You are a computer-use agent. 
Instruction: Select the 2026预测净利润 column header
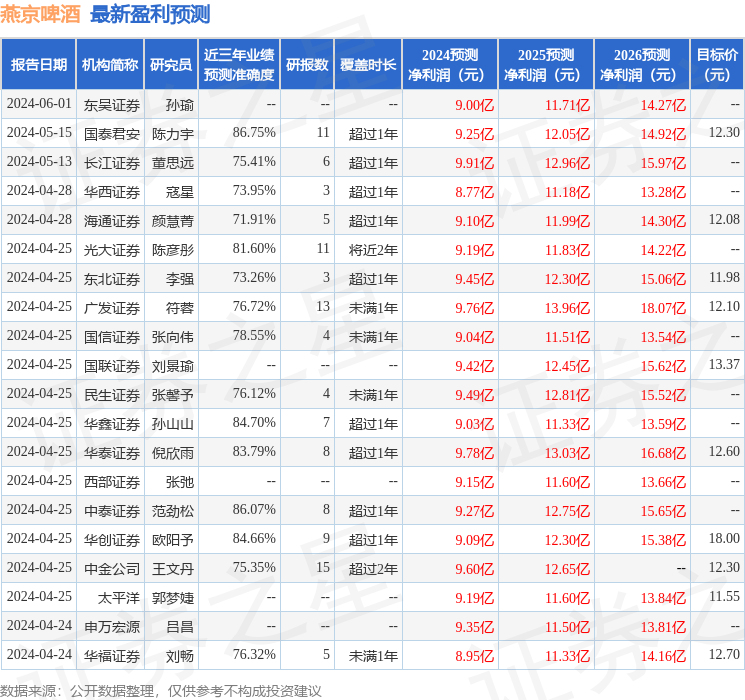tap(641, 65)
